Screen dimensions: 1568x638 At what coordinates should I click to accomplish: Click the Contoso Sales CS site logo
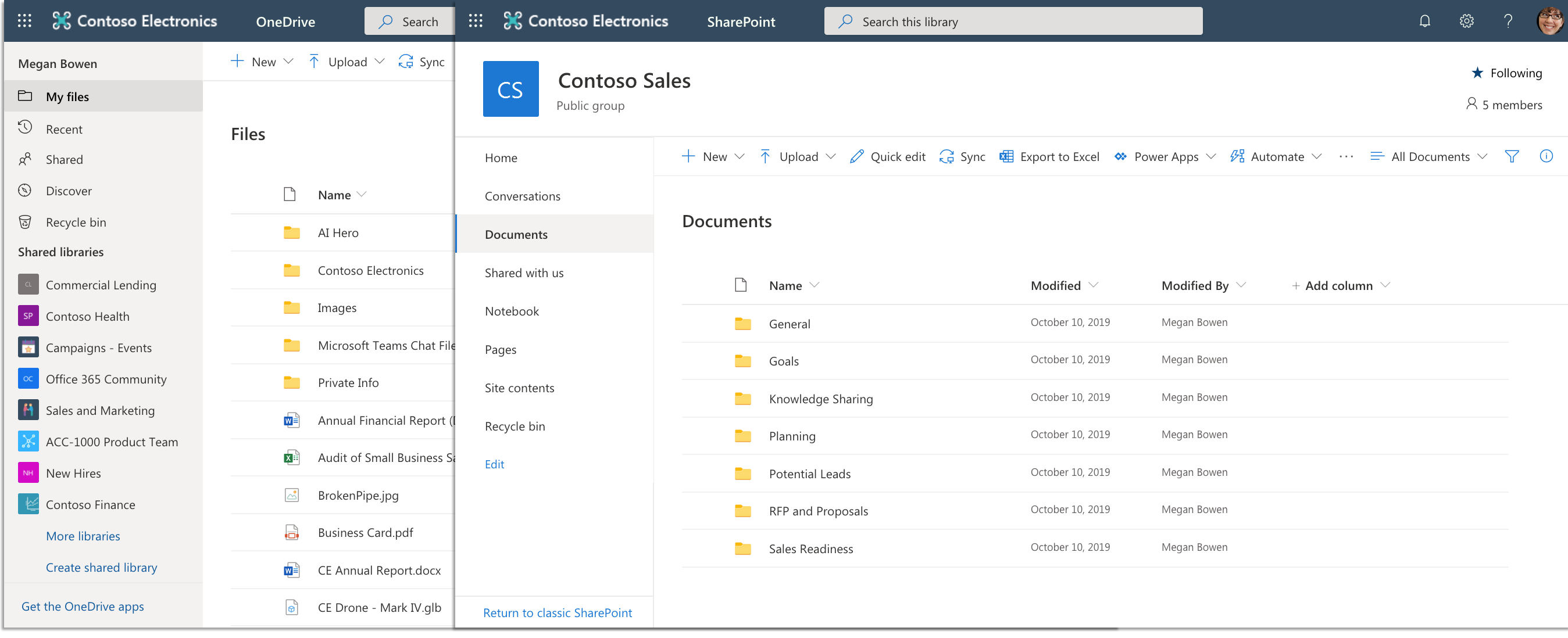click(510, 89)
